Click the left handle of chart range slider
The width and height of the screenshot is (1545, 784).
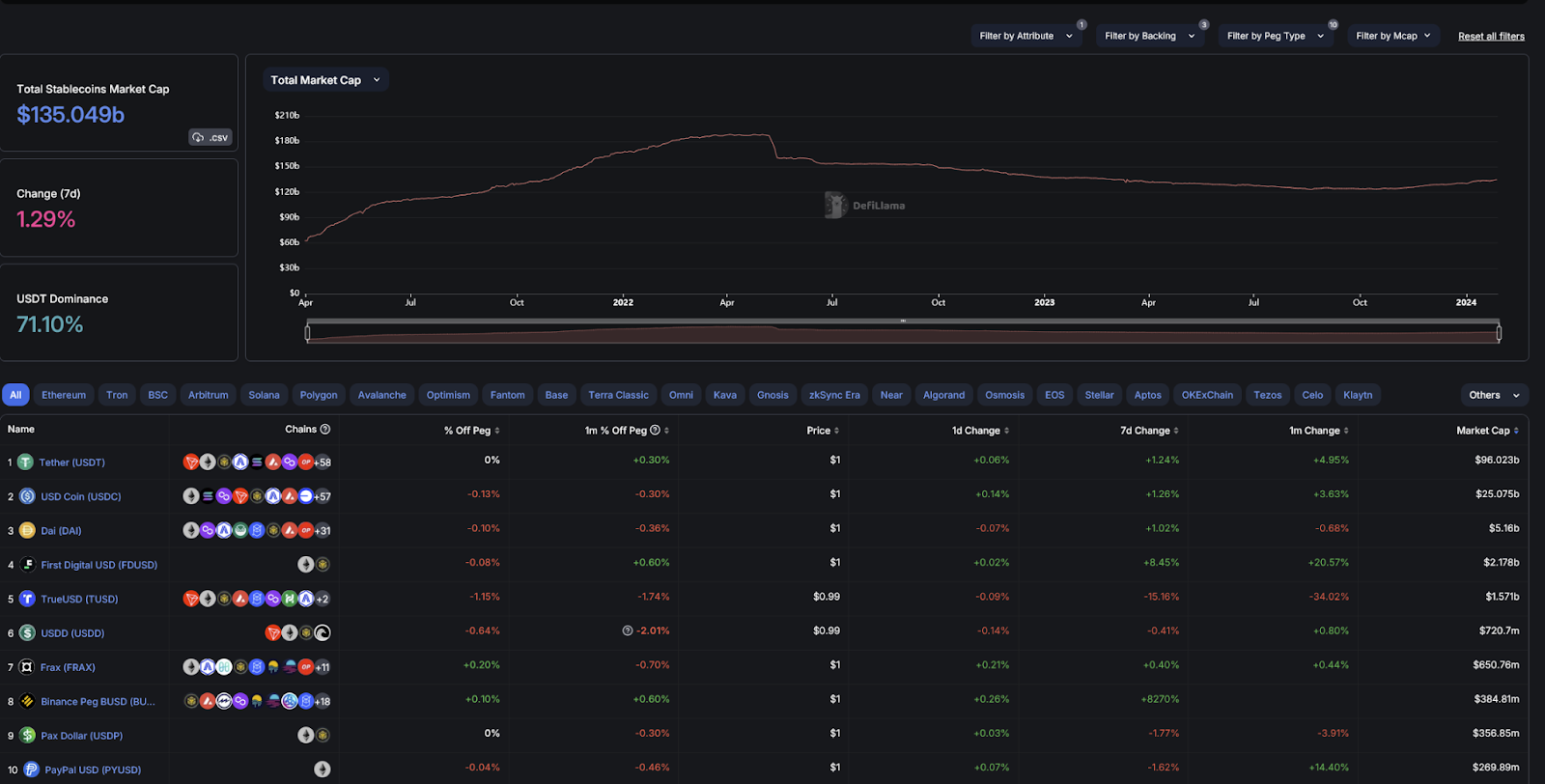pyautogui.click(x=307, y=333)
